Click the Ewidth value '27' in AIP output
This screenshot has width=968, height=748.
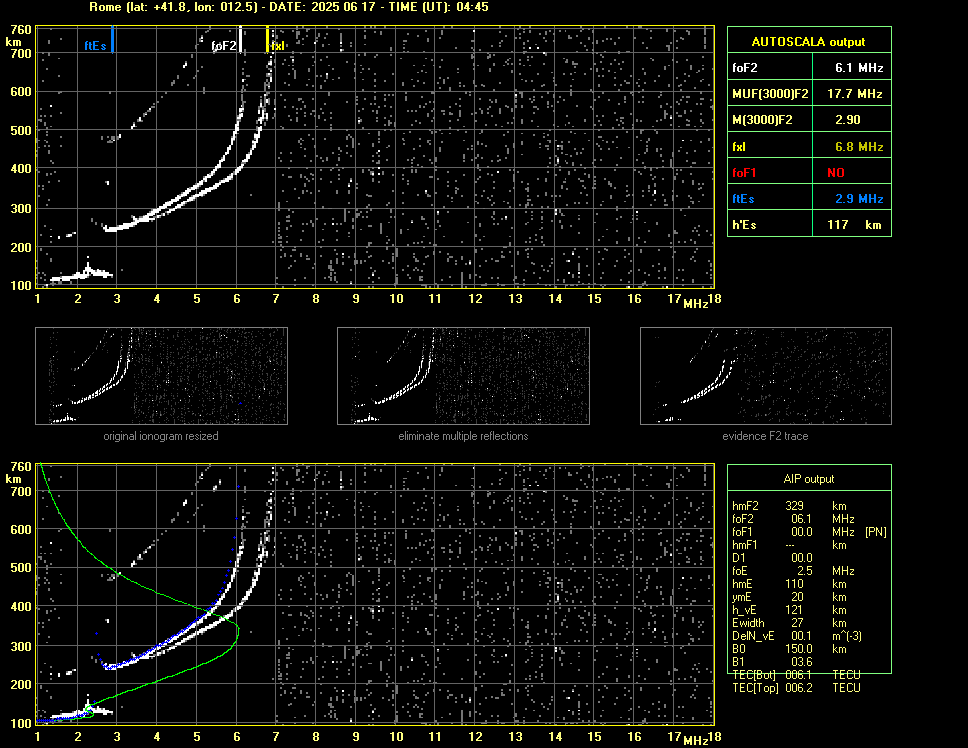(798, 623)
